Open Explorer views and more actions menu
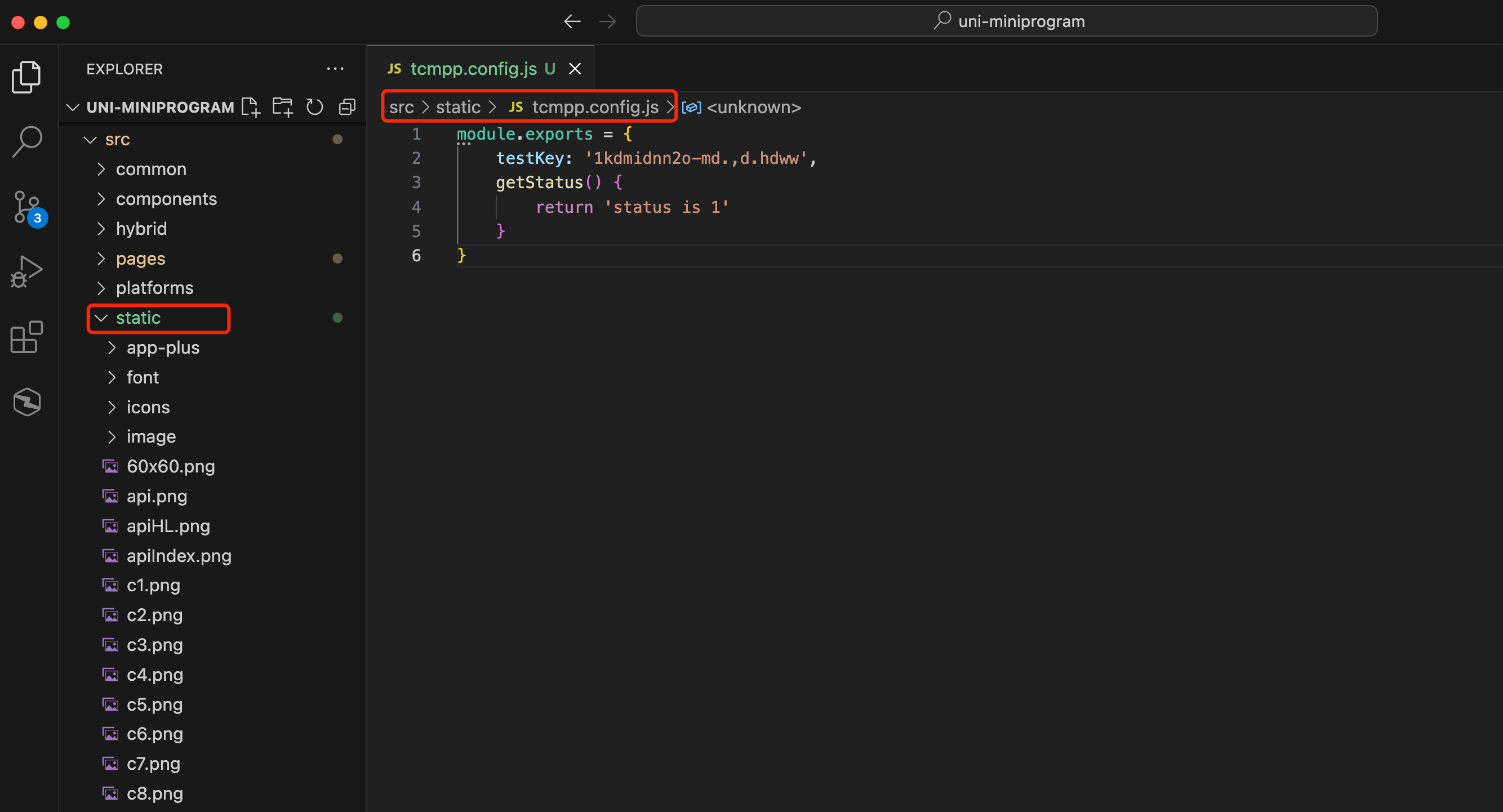This screenshot has width=1503, height=812. 335,69
